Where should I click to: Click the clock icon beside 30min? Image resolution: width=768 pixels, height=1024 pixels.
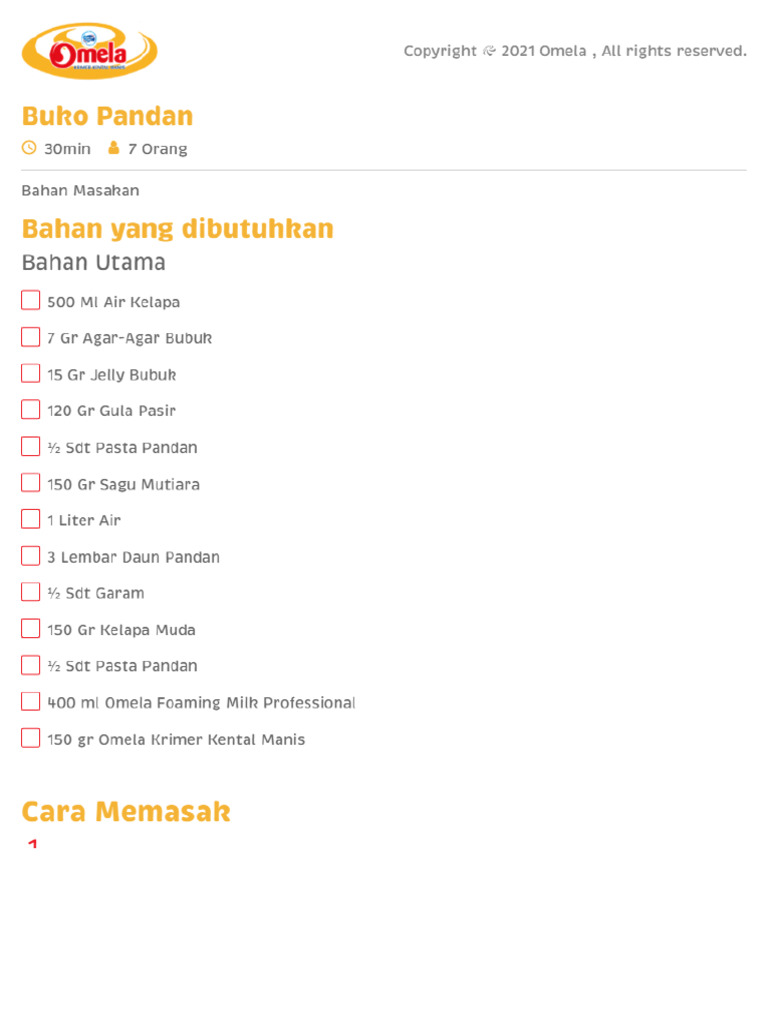pos(28,148)
